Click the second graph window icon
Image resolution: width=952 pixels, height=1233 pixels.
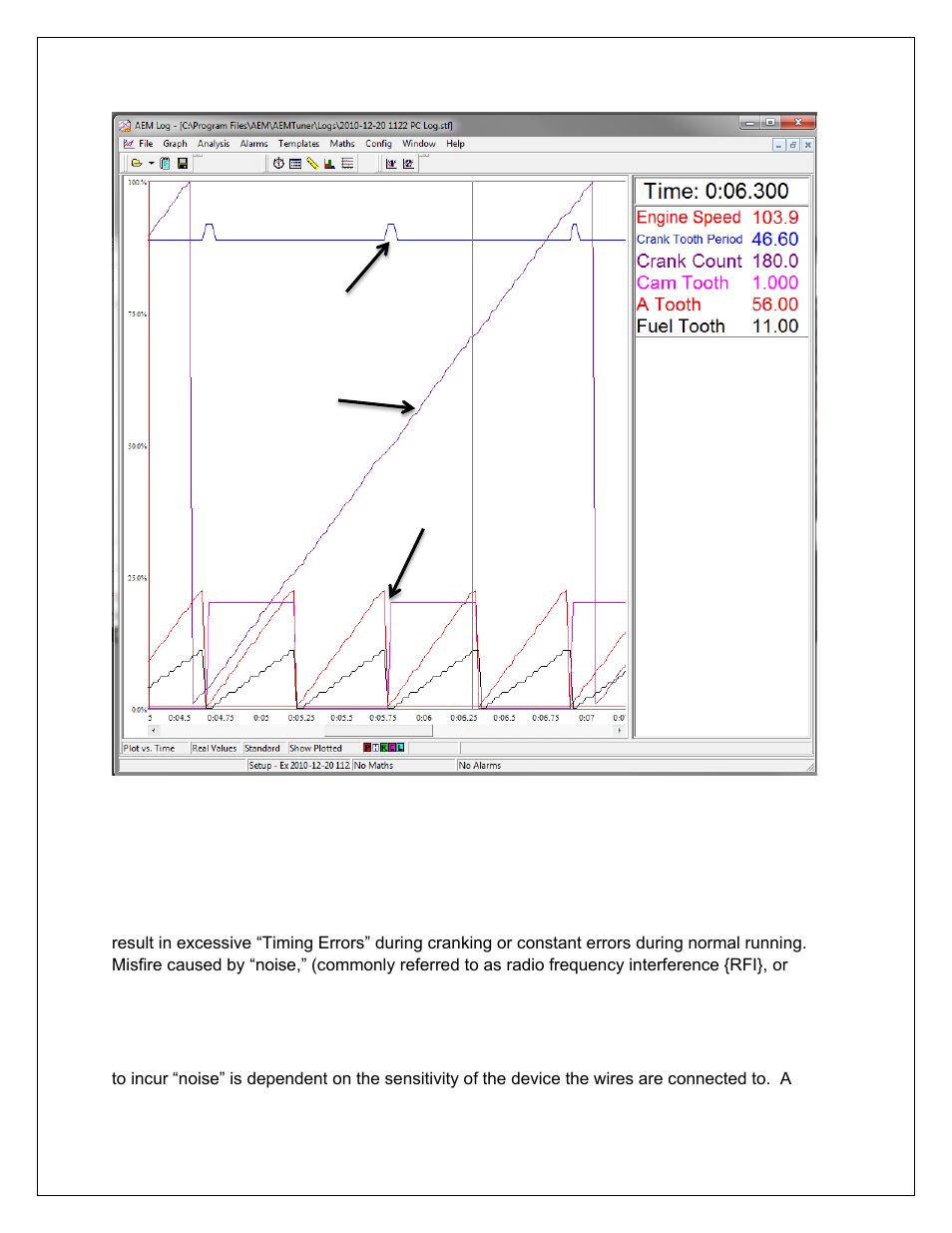[x=408, y=164]
